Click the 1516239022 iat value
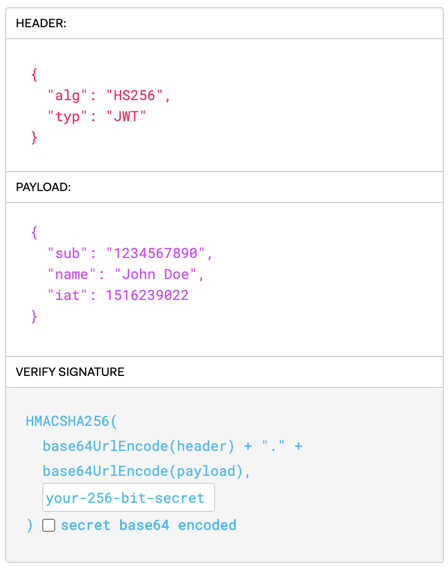 click(147, 295)
